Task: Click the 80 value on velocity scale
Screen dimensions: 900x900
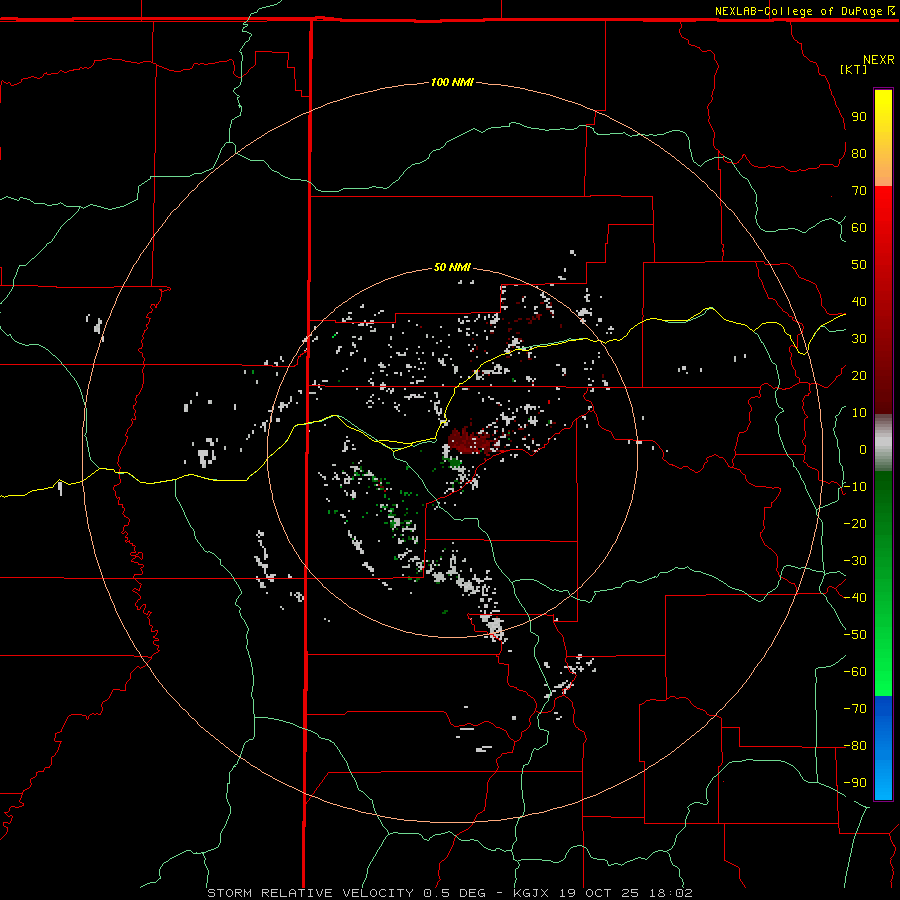Action: (859, 153)
